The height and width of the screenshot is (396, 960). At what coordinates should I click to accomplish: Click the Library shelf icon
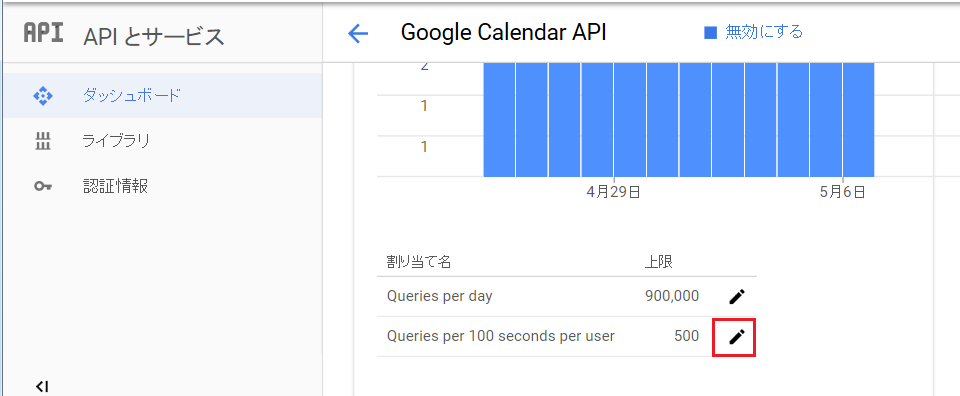[43, 141]
